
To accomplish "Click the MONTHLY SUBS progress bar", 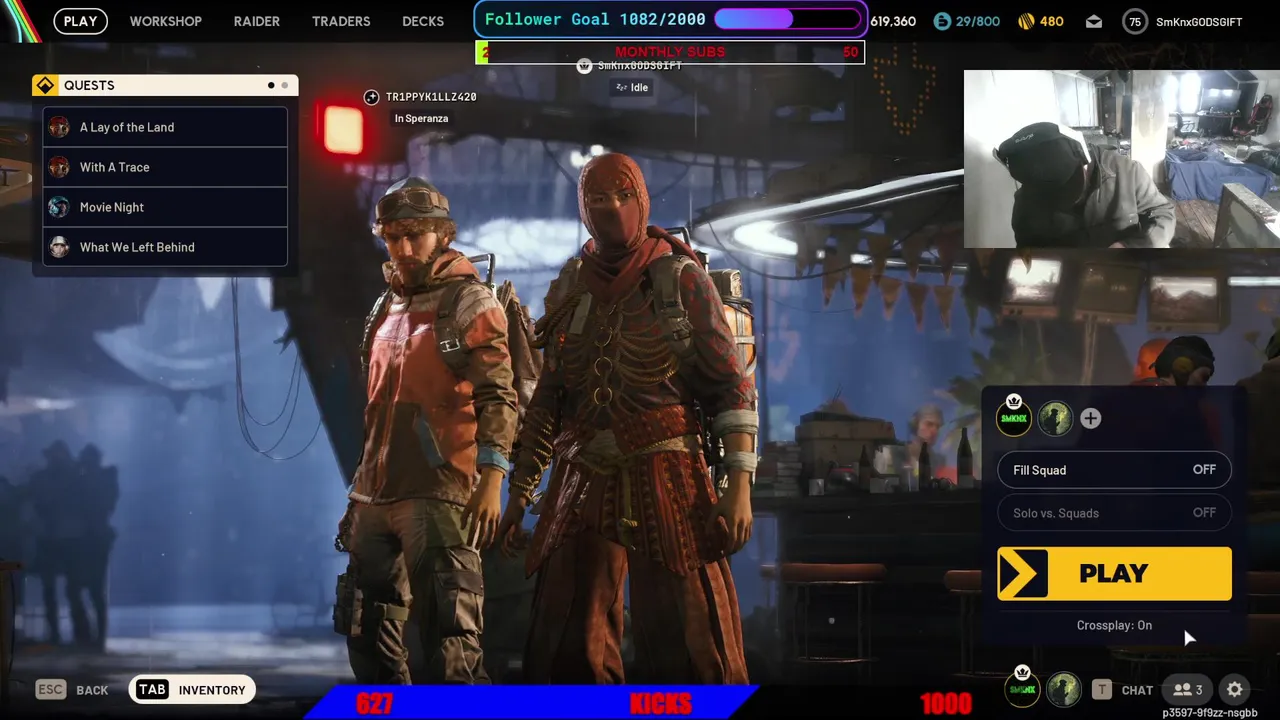I will click(x=670, y=52).
